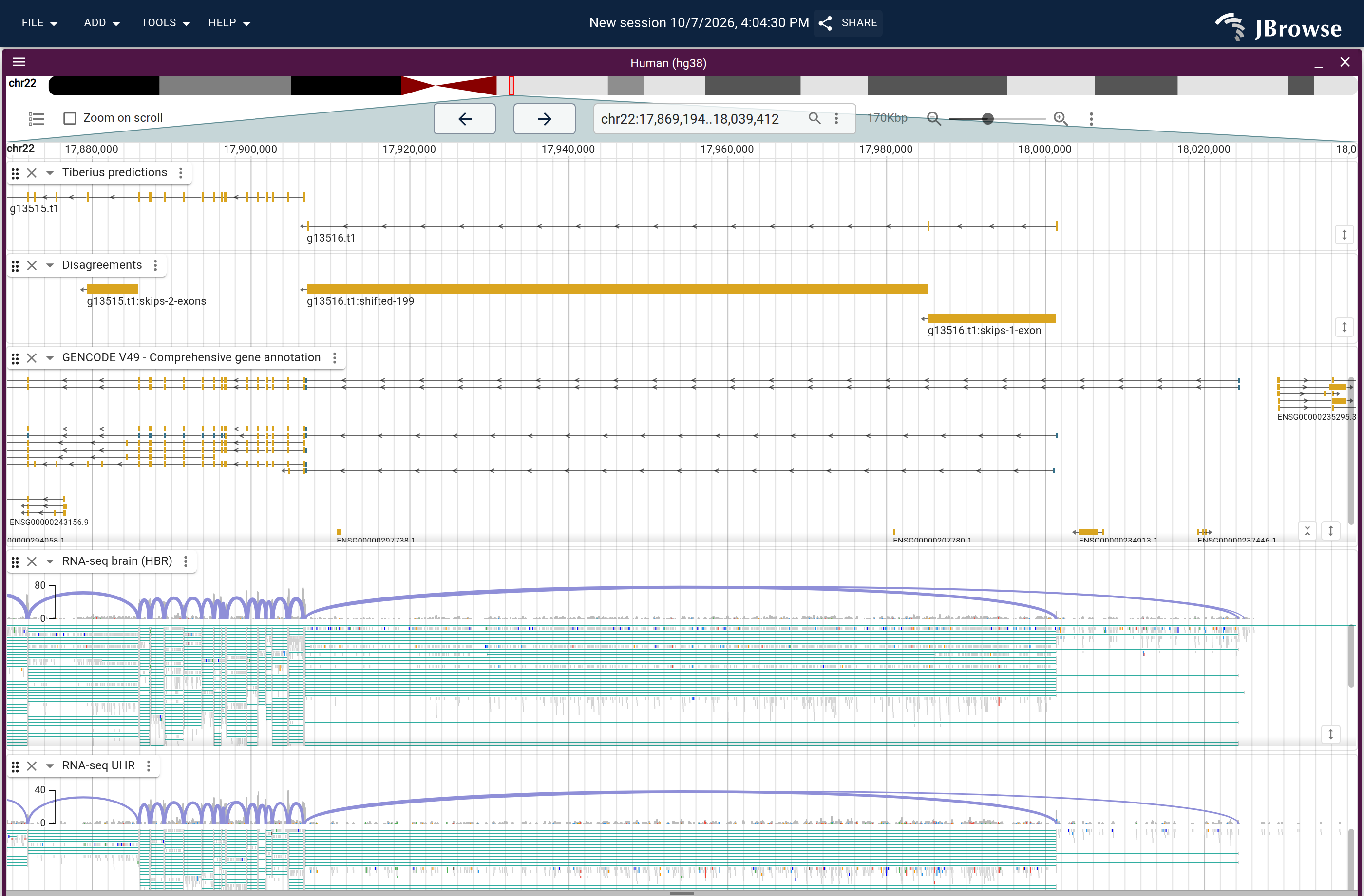
Task: Select the g13515.t1:skips-2-exons feature label
Action: click(146, 301)
